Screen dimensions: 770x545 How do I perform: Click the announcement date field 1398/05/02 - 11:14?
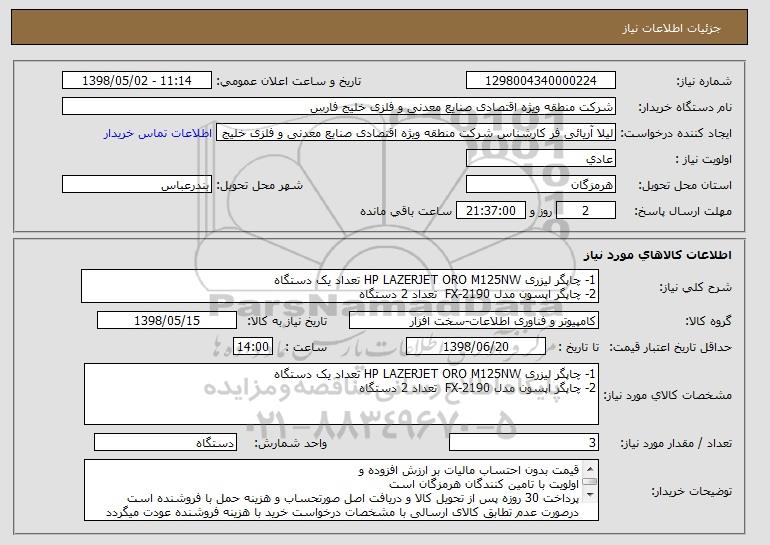click(x=137, y=81)
